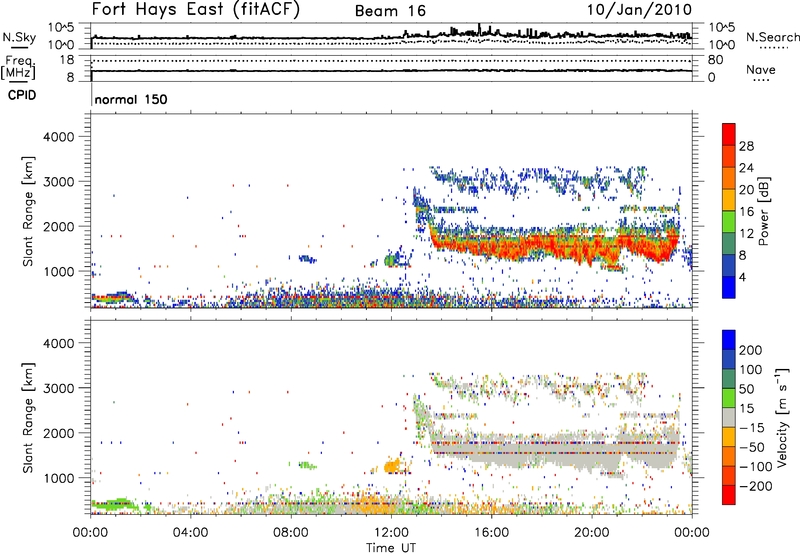The image size is (800, 554).
Task: Click the "Fort Hays East (fitACF)" title
Action: point(195,9)
